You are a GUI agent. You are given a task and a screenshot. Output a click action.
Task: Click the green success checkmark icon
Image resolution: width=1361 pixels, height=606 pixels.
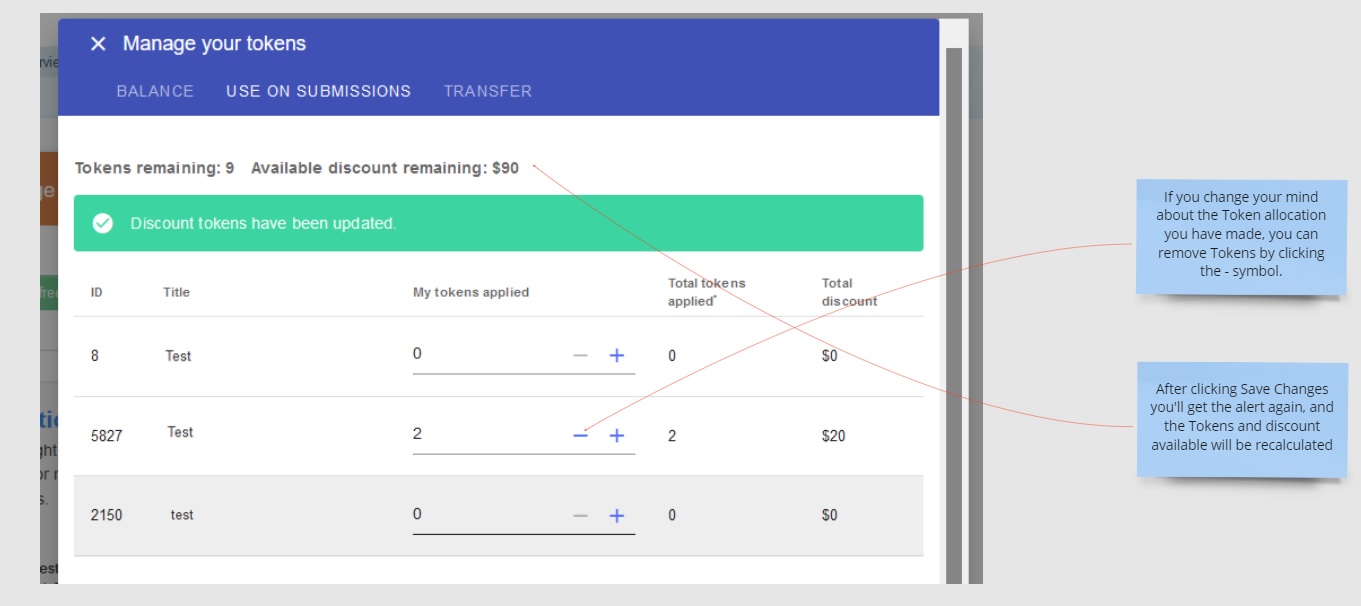102,223
